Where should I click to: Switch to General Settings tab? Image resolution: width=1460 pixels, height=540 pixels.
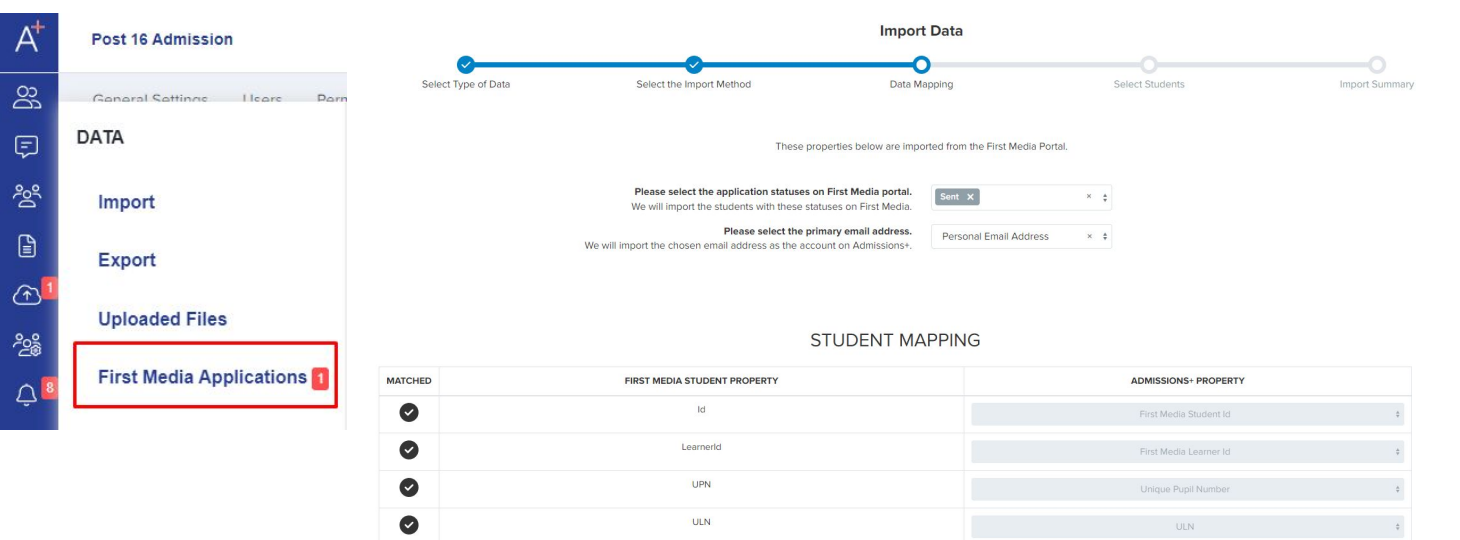pyautogui.click(x=150, y=99)
